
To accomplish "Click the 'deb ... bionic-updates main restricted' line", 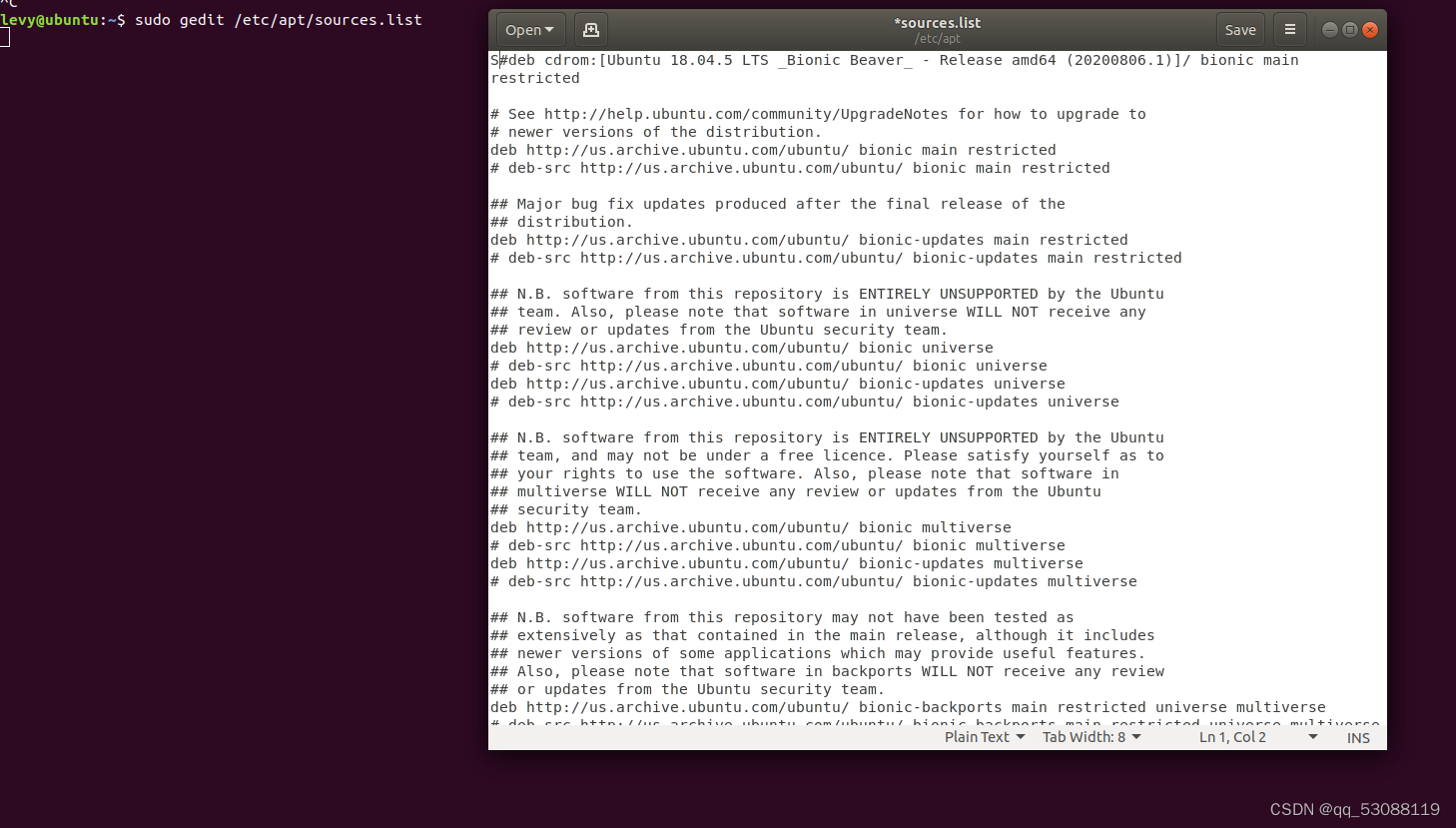I will (809, 240).
